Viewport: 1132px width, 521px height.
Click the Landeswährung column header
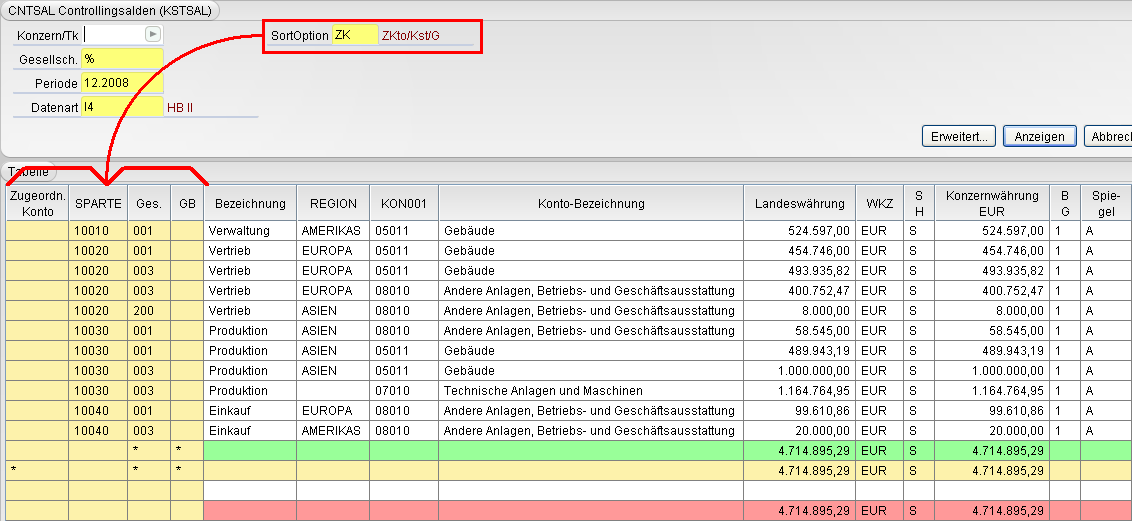pos(799,203)
